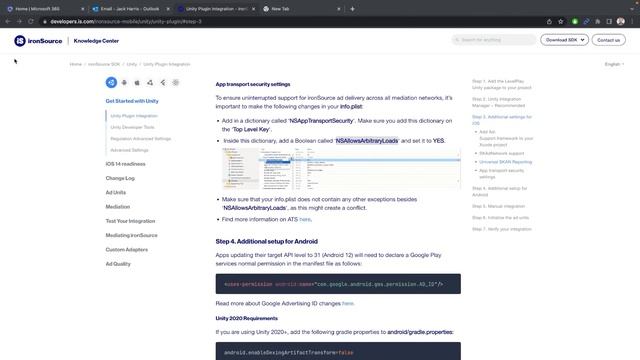Viewport: 640px width, 360px height.
Task: Close the New Tab tab
Action: point(338,9)
